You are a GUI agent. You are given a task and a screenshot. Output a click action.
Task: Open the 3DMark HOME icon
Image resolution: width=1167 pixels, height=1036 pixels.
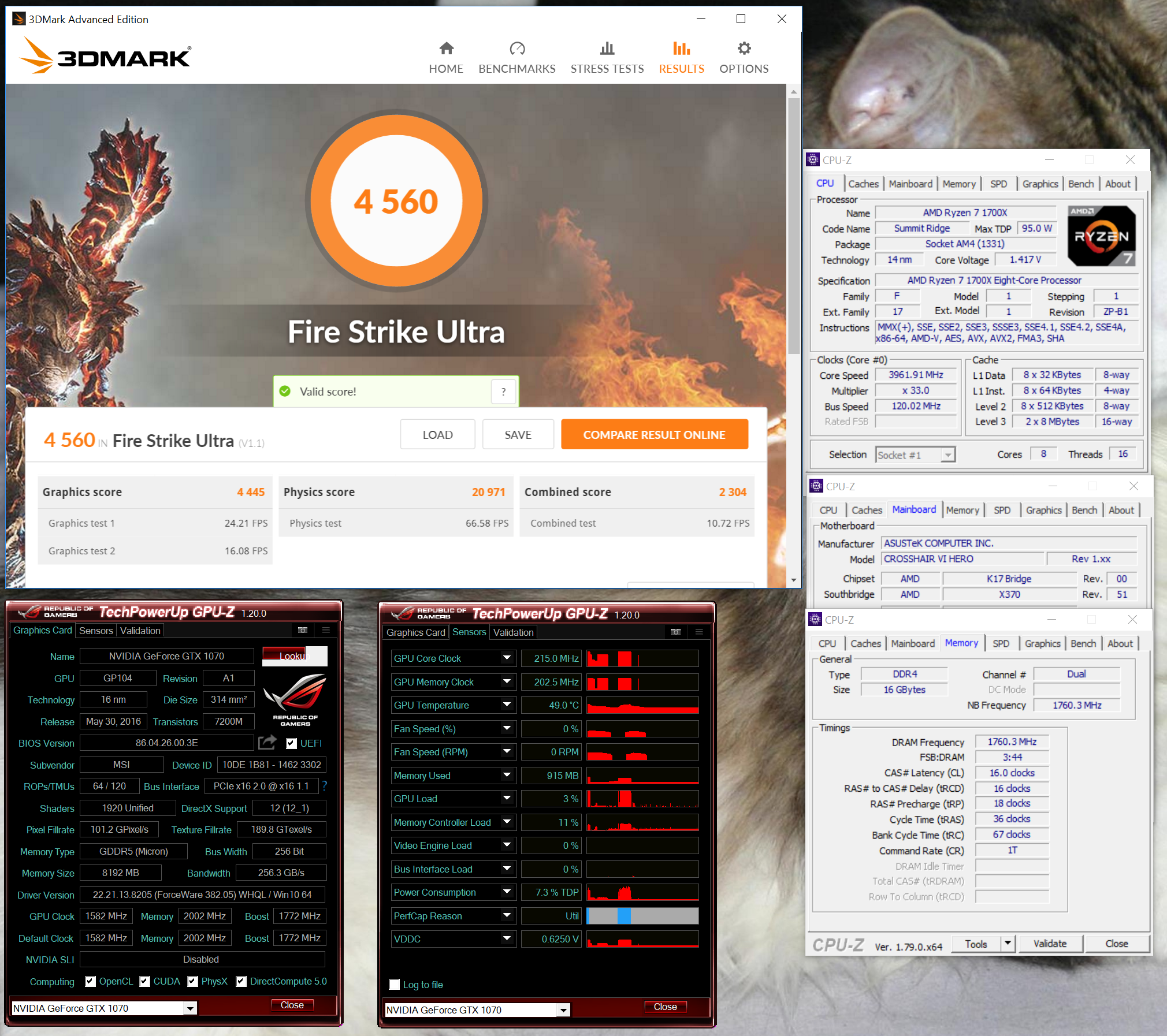tap(446, 48)
